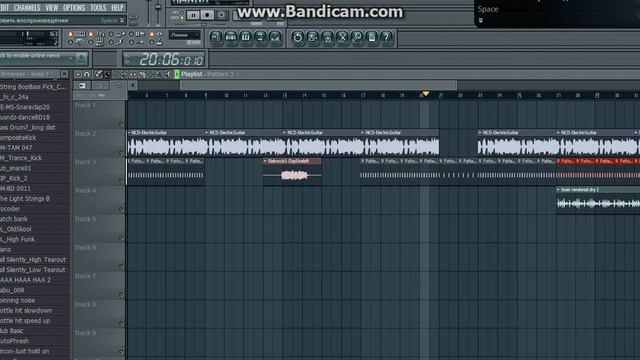Mute Track 8 with its green dot

tap(121, 323)
